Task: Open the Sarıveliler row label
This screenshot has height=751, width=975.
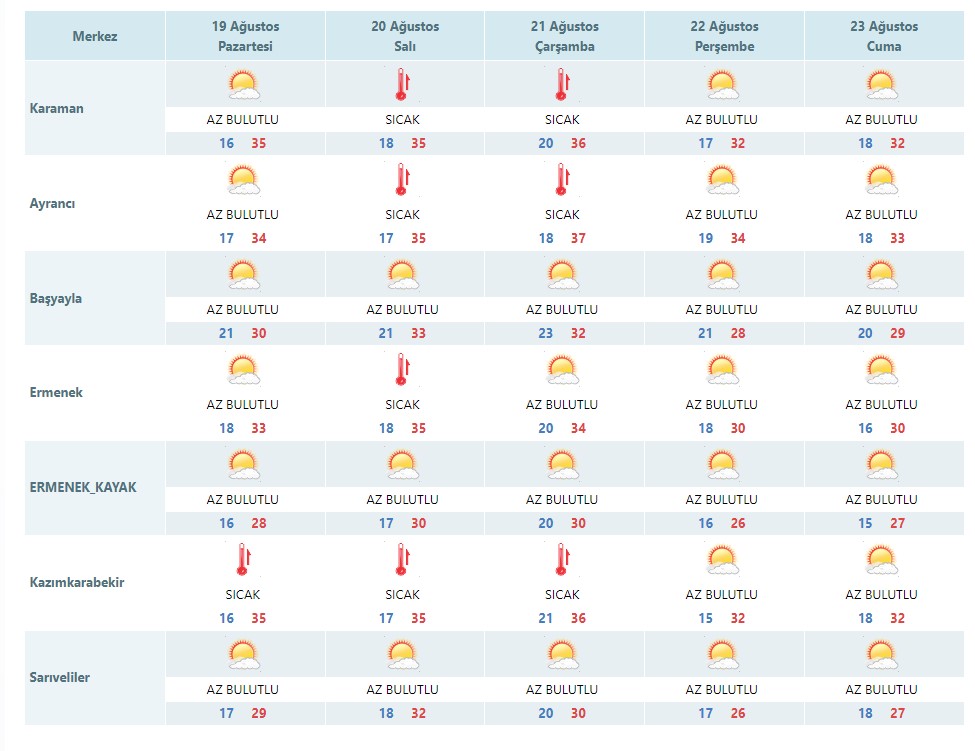Action: (x=60, y=678)
